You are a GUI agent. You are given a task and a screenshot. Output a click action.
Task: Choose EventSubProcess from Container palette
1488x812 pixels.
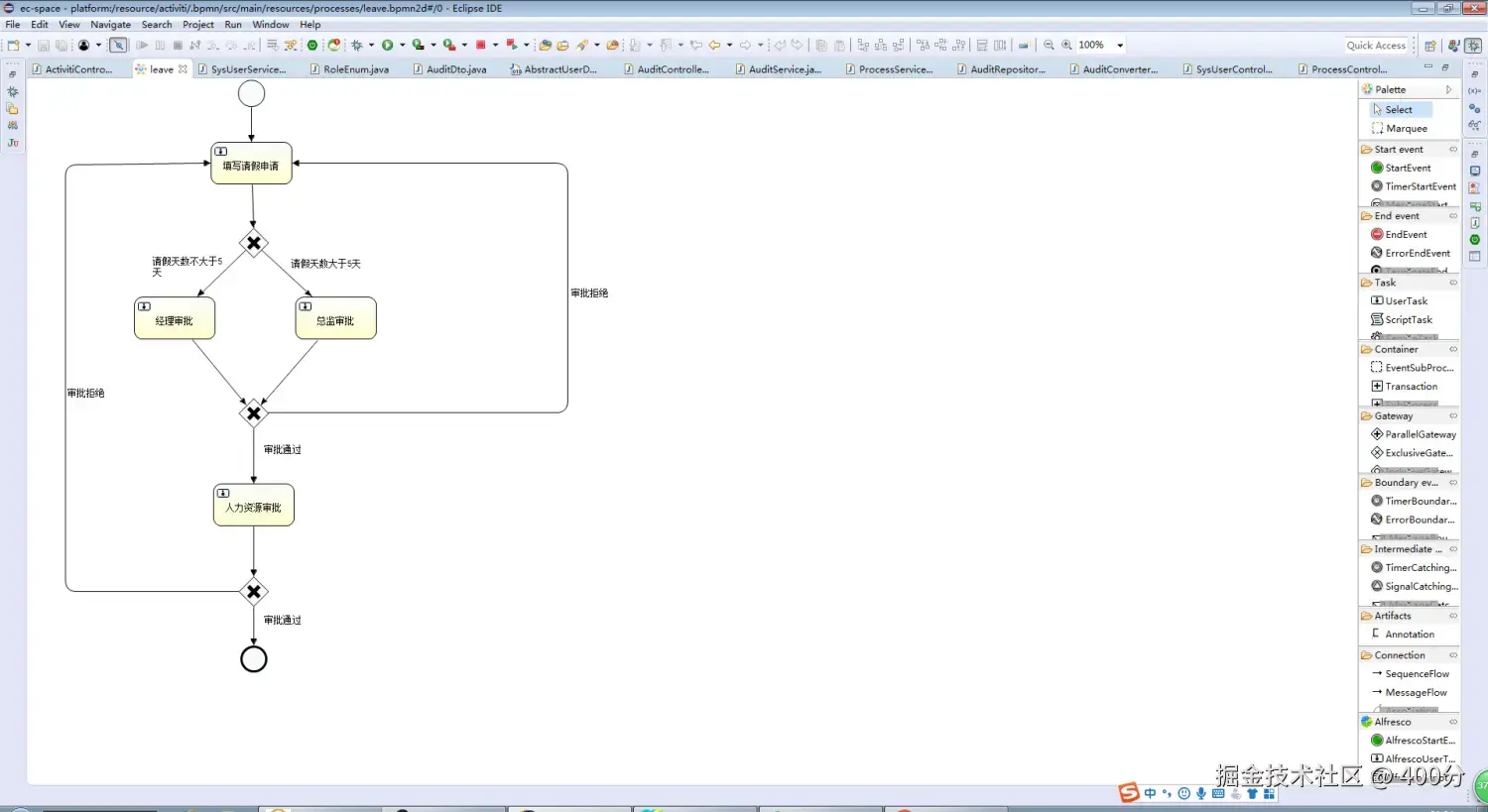point(1412,367)
